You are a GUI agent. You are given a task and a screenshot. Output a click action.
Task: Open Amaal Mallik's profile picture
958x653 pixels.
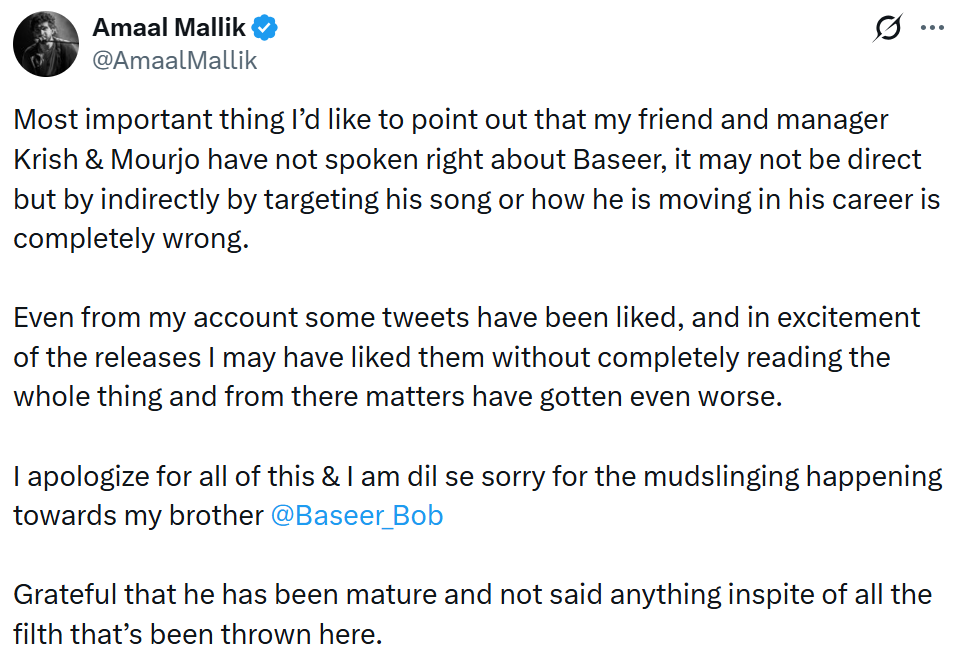click(46, 46)
